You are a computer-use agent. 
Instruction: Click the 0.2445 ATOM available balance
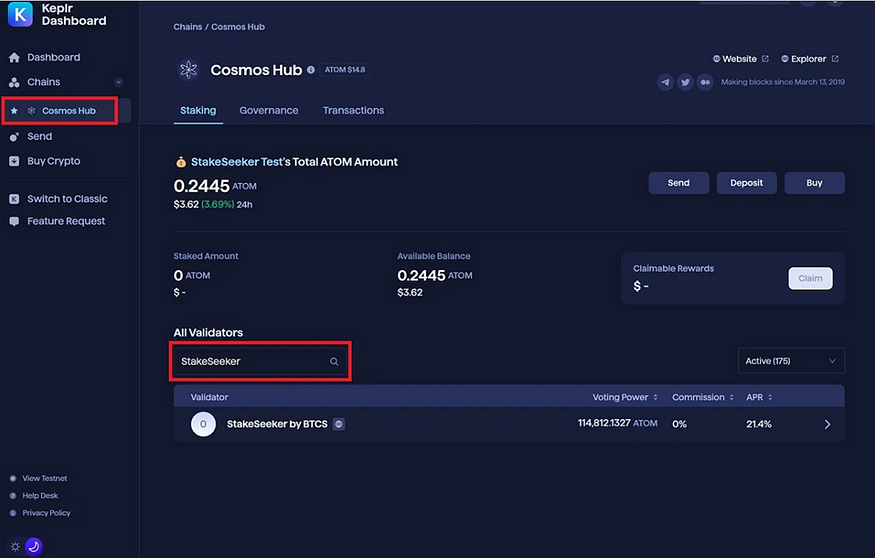tap(435, 276)
